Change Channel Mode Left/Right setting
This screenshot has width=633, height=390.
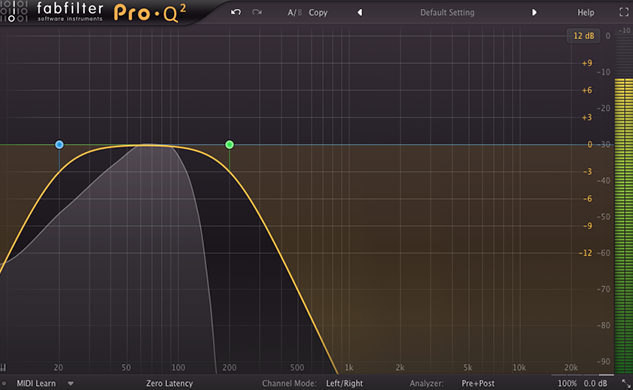pos(344,383)
